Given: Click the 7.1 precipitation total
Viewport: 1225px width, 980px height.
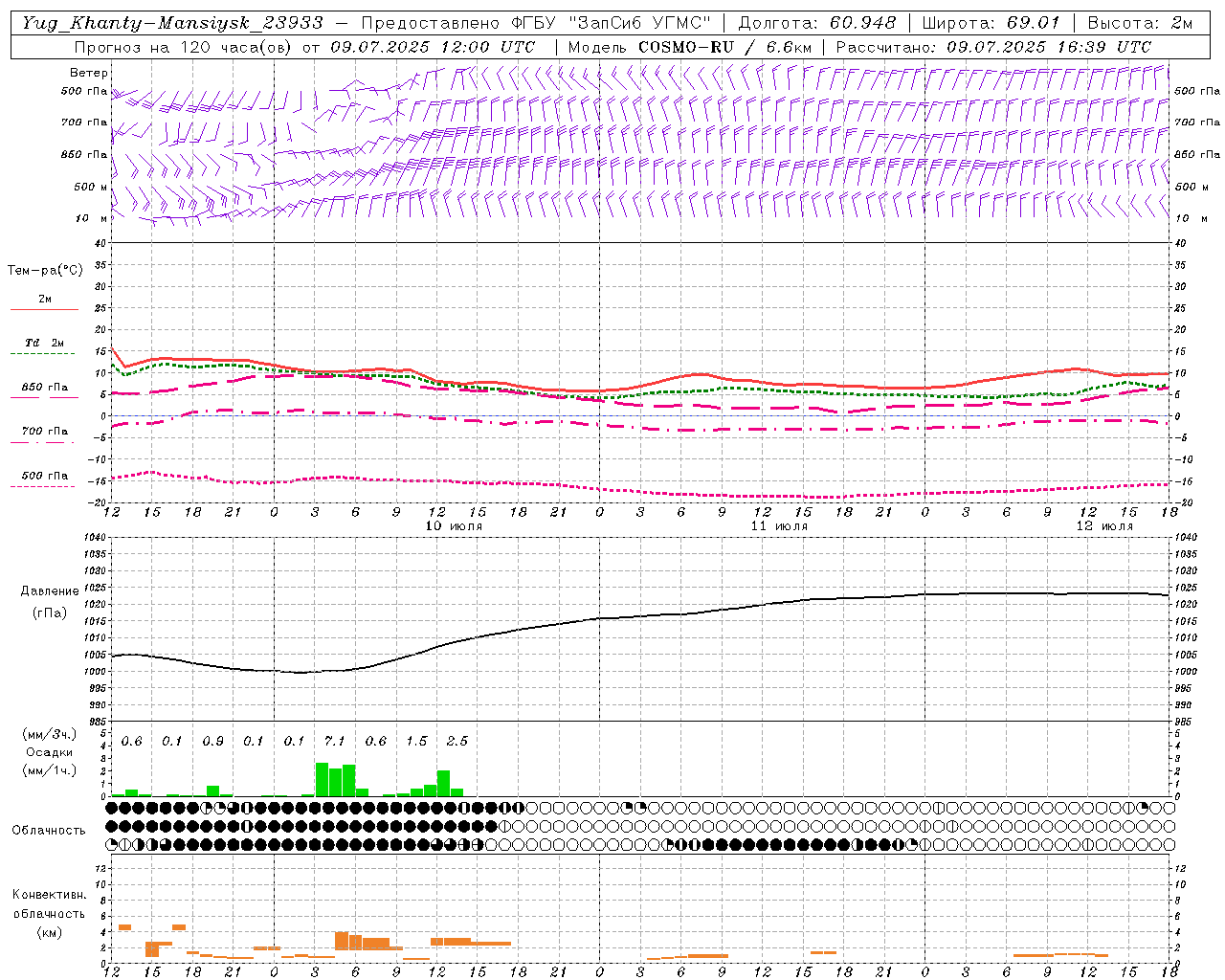Looking at the screenshot, I should (x=334, y=742).
